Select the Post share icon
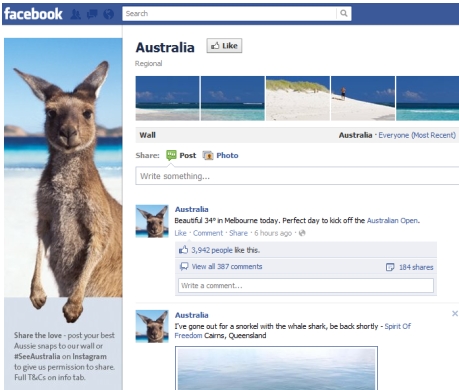The image size is (459, 390). (x=171, y=155)
